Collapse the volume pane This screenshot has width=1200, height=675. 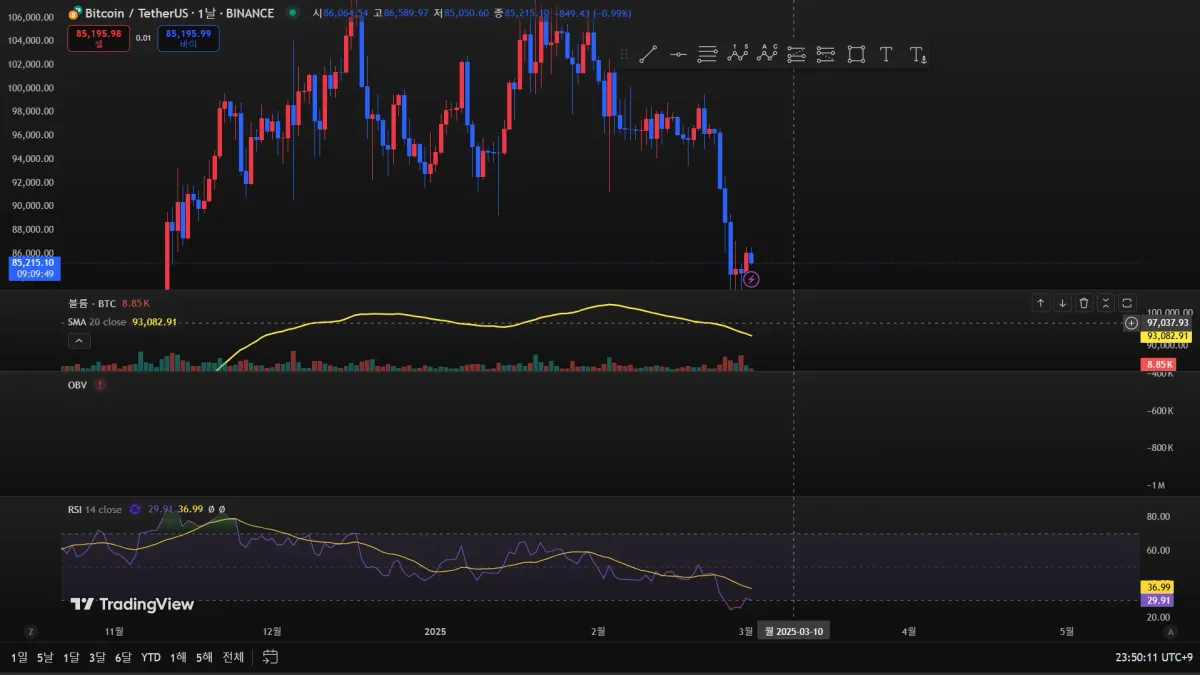pos(1105,303)
